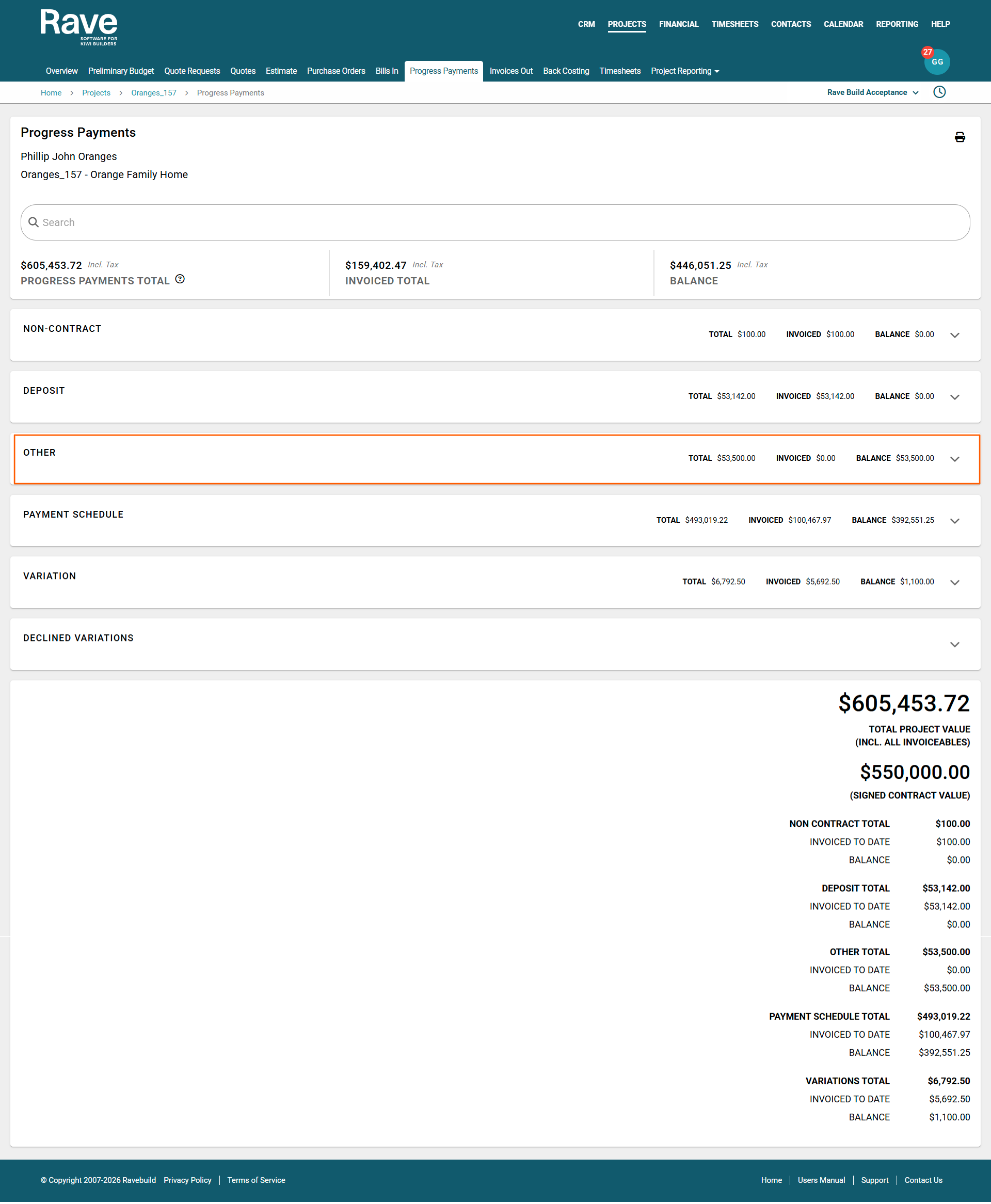
Task: Click the print icon
Action: click(x=960, y=137)
